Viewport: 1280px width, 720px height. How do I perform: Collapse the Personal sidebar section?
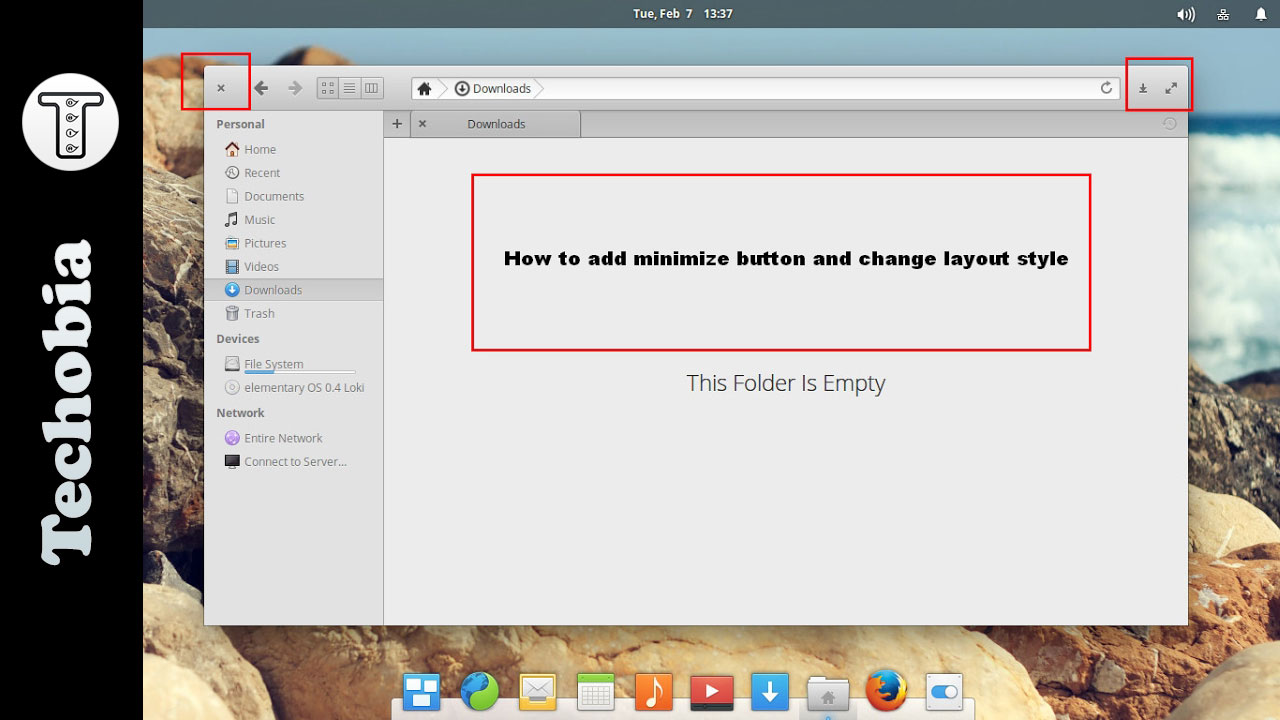coord(240,124)
